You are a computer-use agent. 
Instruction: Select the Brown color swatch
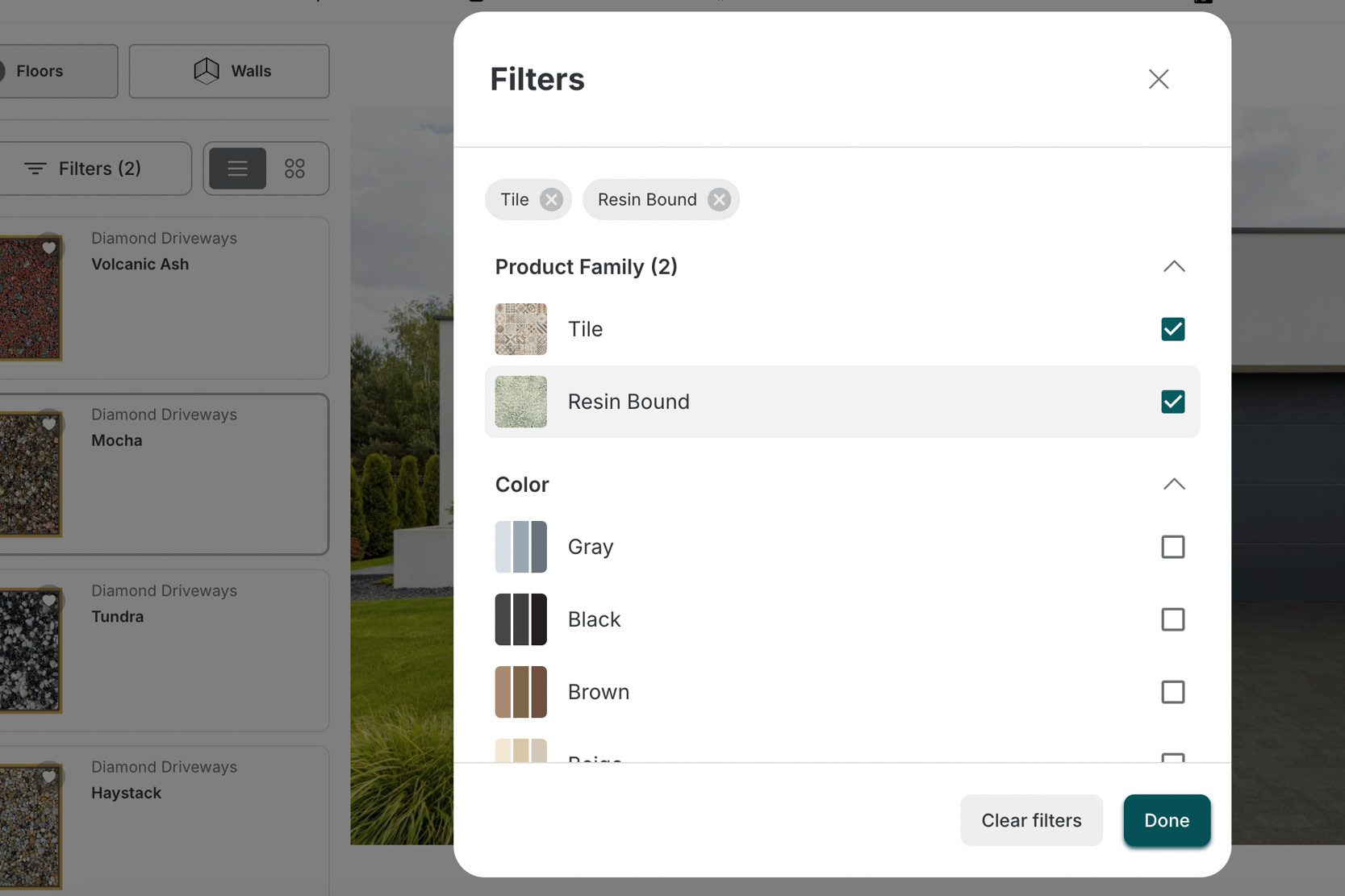click(520, 692)
